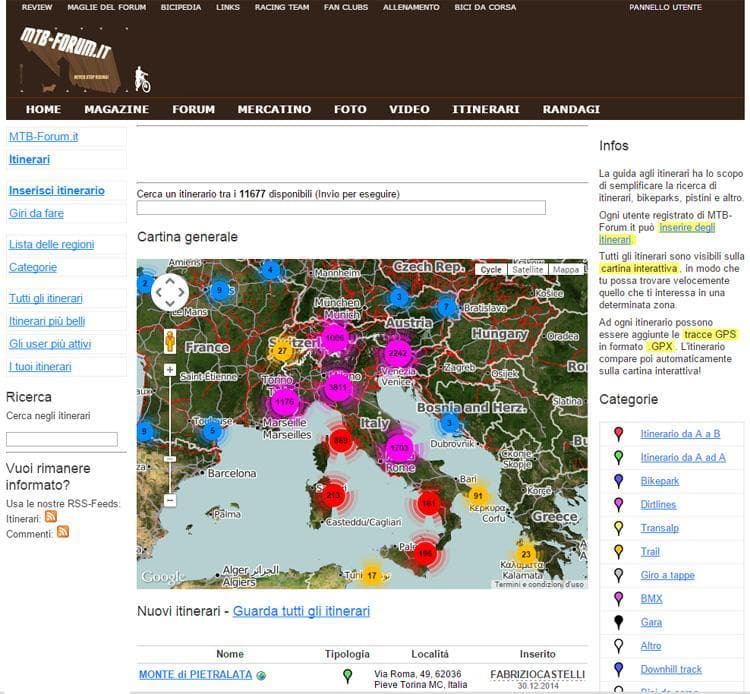Open the Giri da fare link
This screenshot has height=694, width=750.
pos(36,213)
